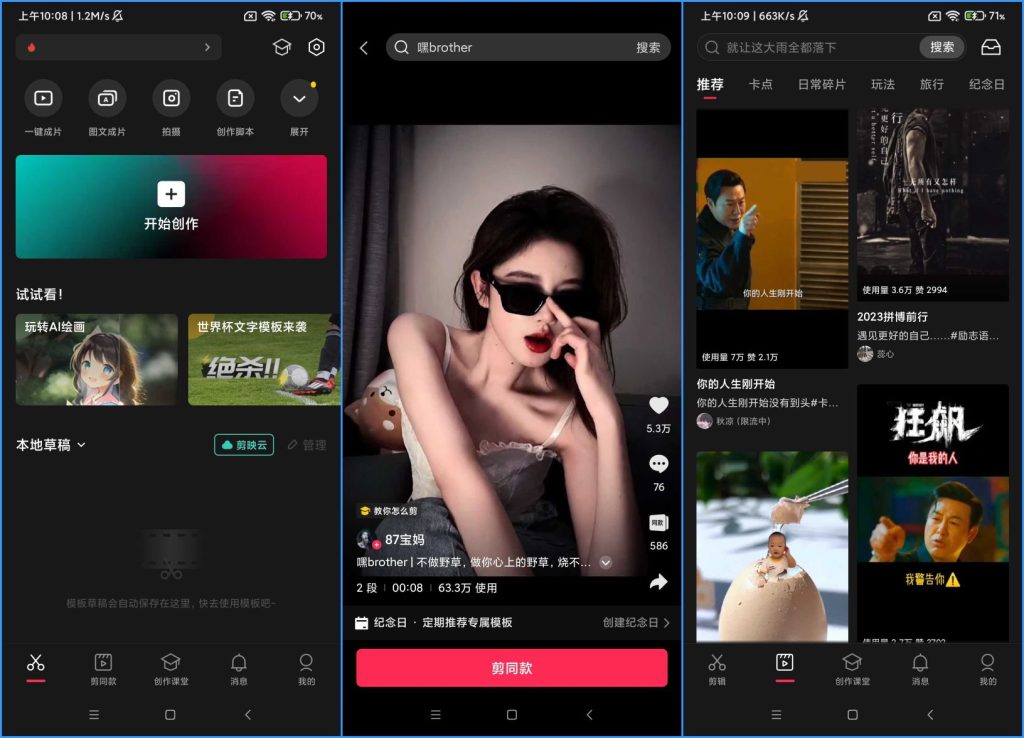Open comments via the comment bubble icon
The height and width of the screenshot is (738, 1024).
[x=658, y=463]
